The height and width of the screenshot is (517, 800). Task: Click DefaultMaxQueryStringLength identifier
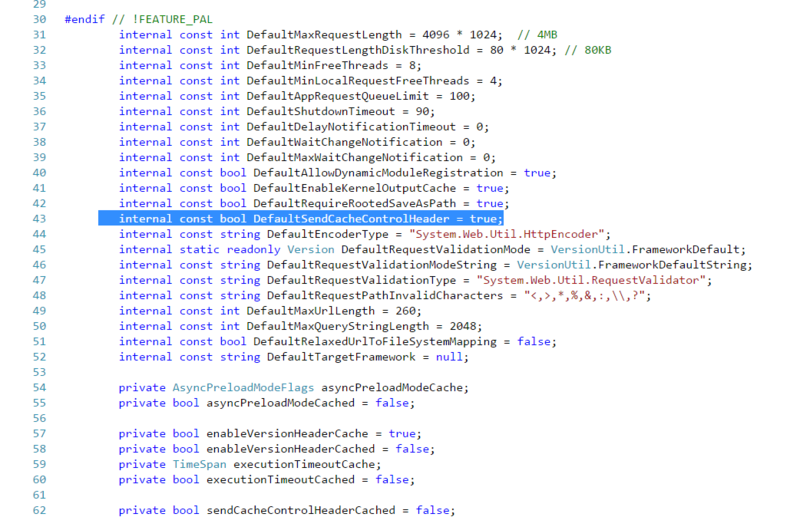[x=338, y=326]
